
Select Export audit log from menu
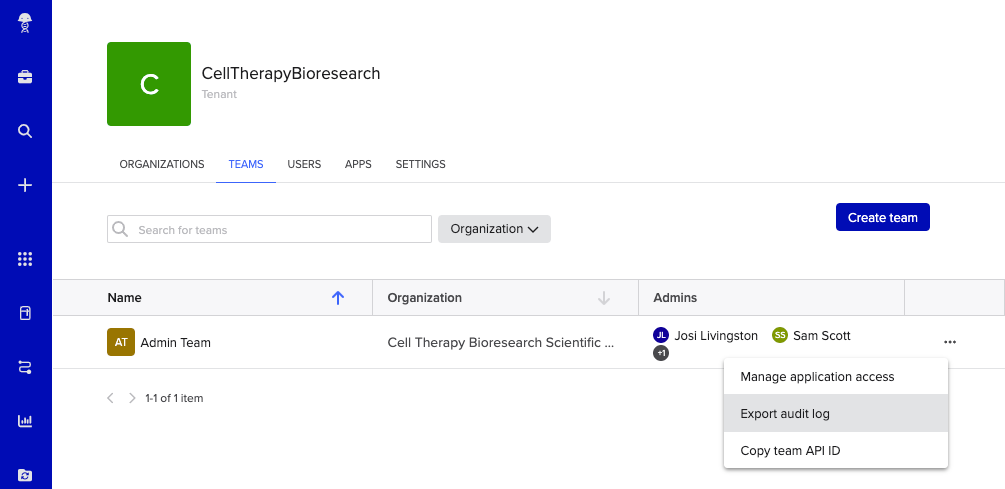[785, 413]
